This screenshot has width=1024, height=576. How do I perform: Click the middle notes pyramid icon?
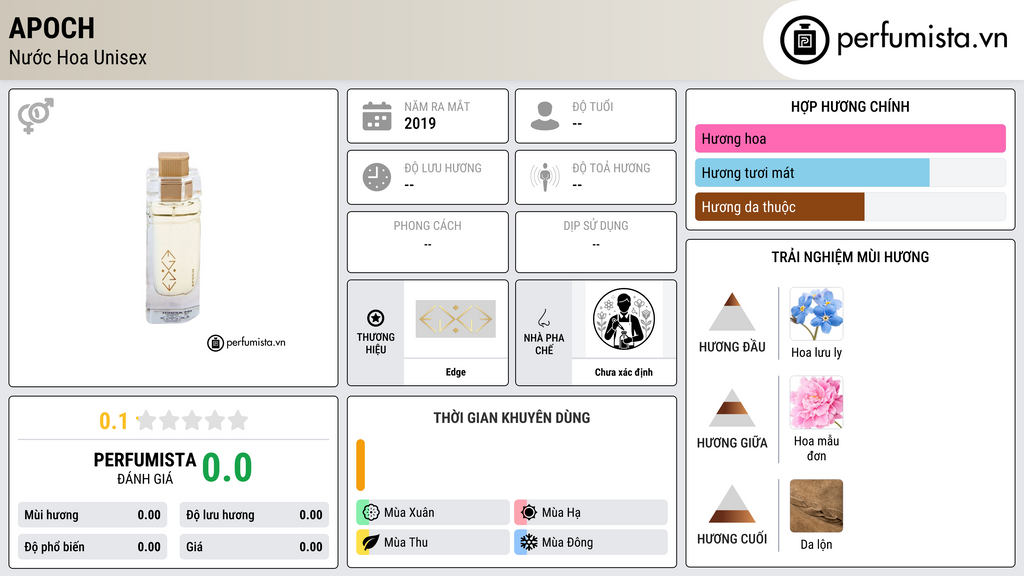click(732, 408)
